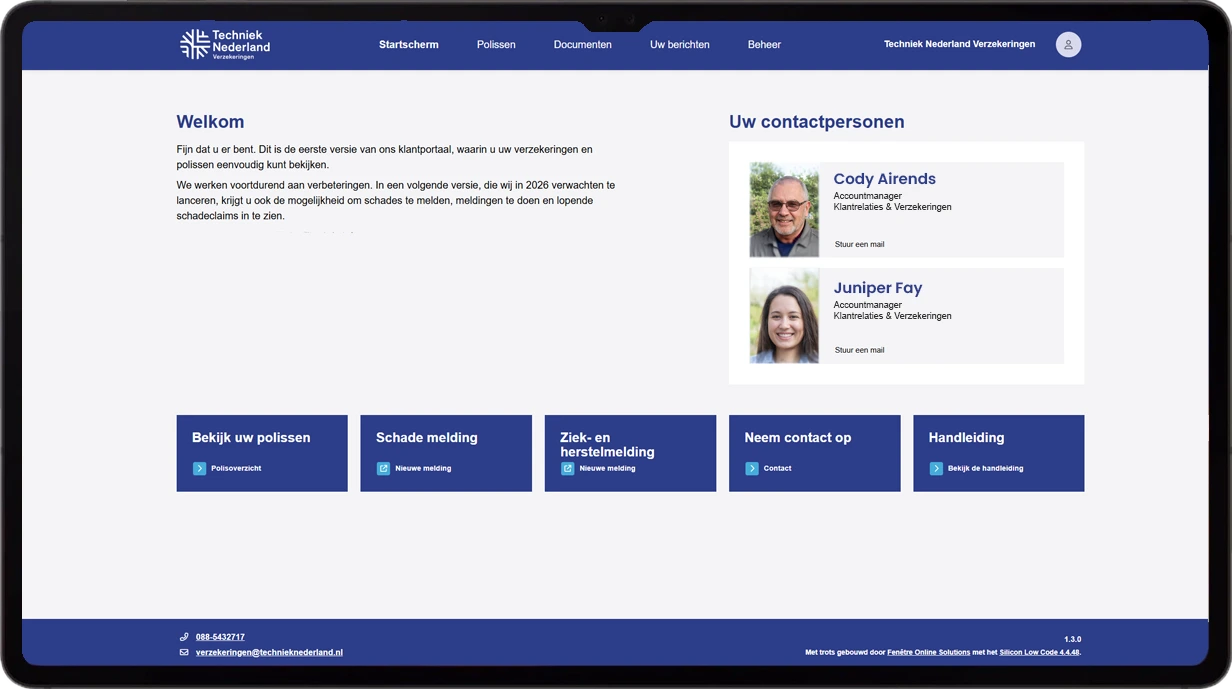The width and height of the screenshot is (1232, 689).
Task: Open the Silicon Low Code 4.4.48 link
Action: click(1040, 652)
